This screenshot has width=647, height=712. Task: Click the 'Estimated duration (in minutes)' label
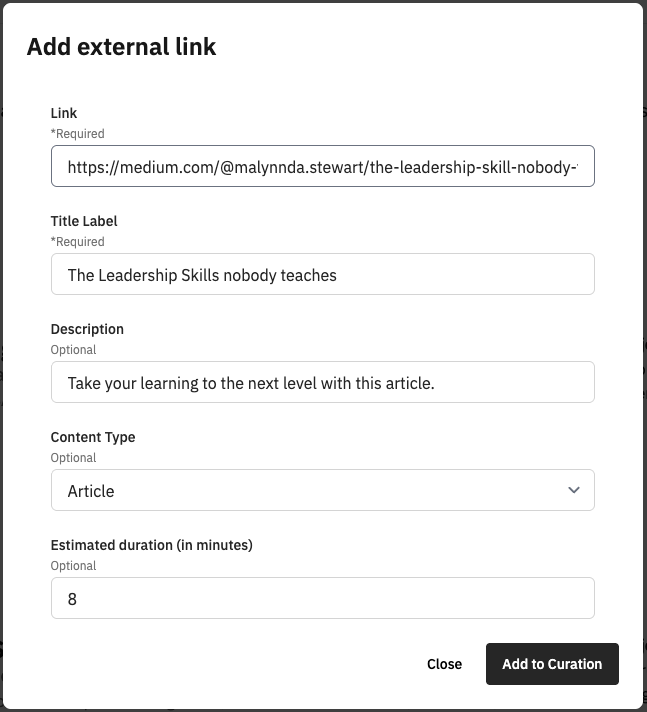click(151, 545)
